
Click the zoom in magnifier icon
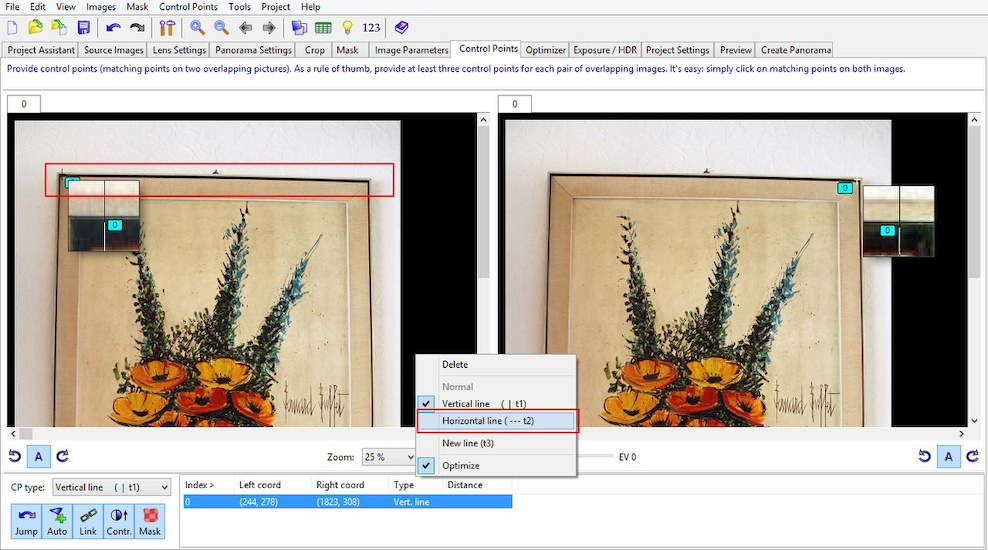click(x=198, y=28)
